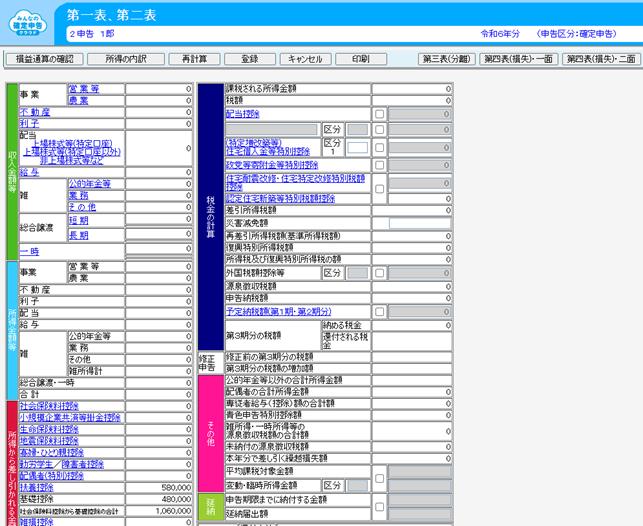This screenshot has height=526, width=643.
Task: Enable the 政党等寄附金等特別控除 checkbox
Action: click(x=379, y=165)
